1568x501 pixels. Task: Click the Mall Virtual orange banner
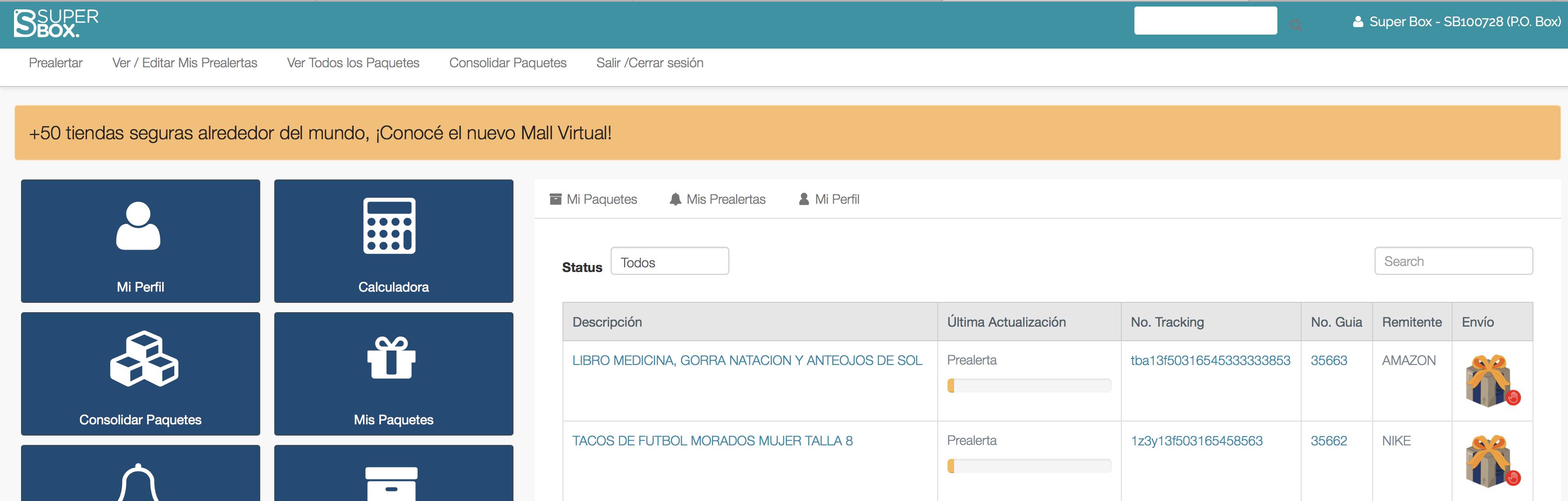(x=787, y=133)
